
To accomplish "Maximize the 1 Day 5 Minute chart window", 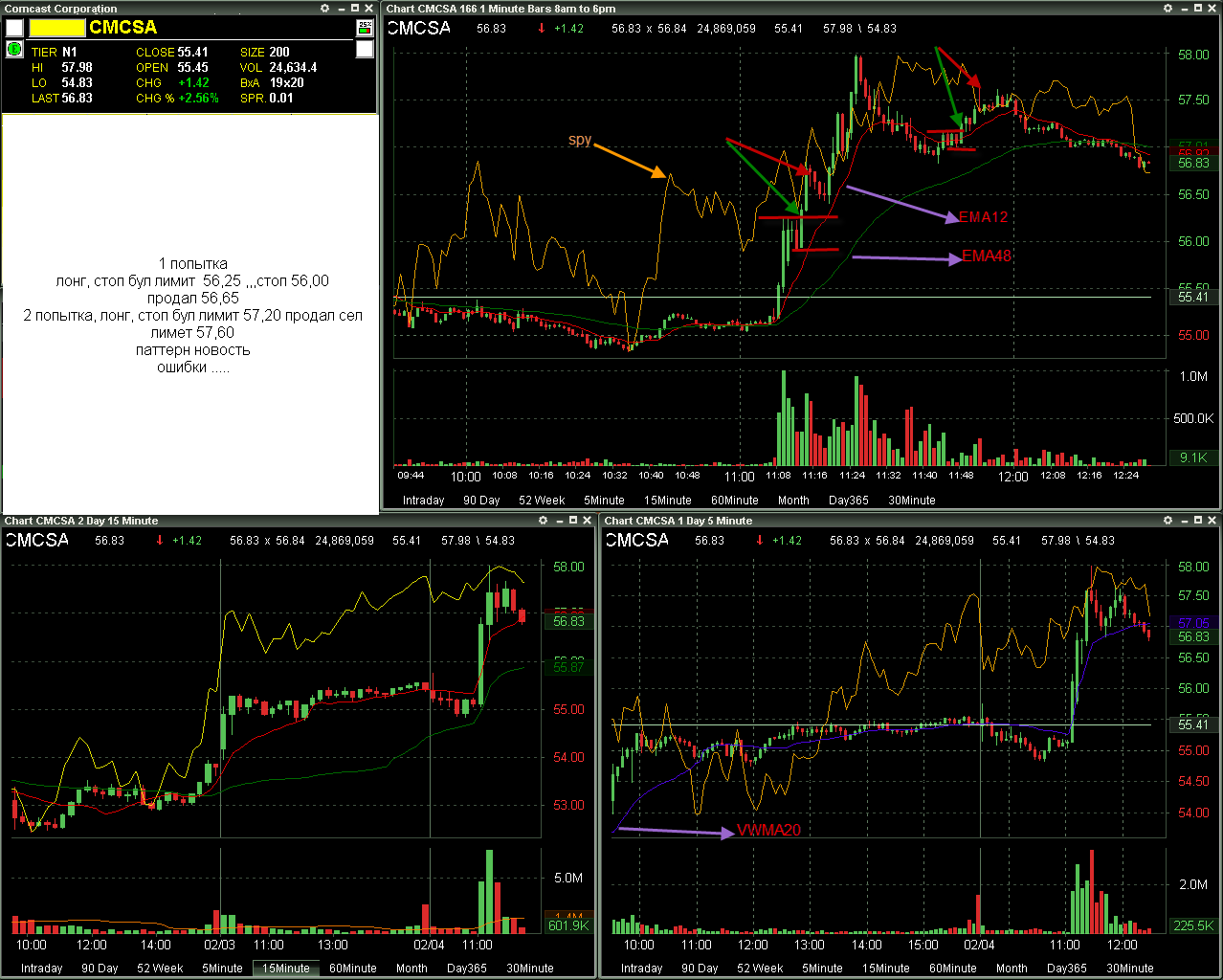I will pyautogui.click(x=1197, y=521).
